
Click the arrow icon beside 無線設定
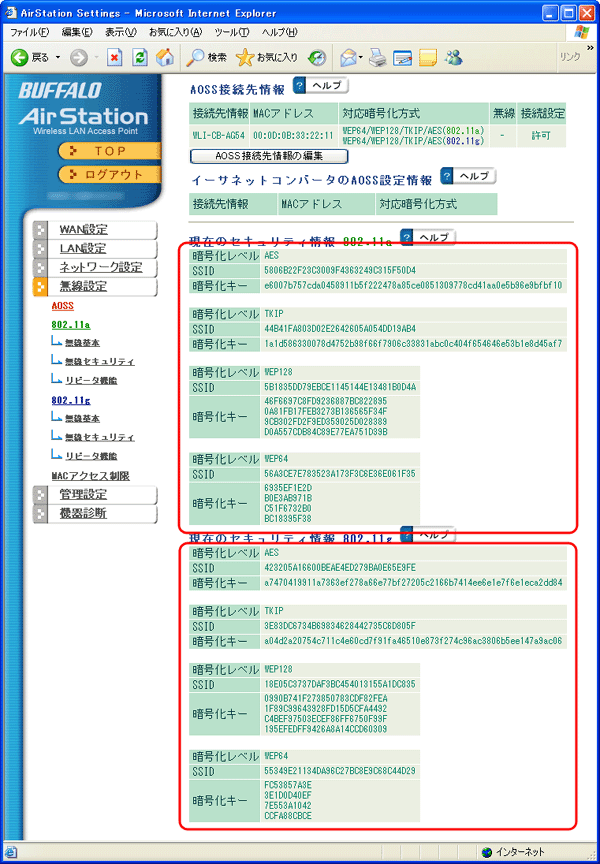coord(40,286)
